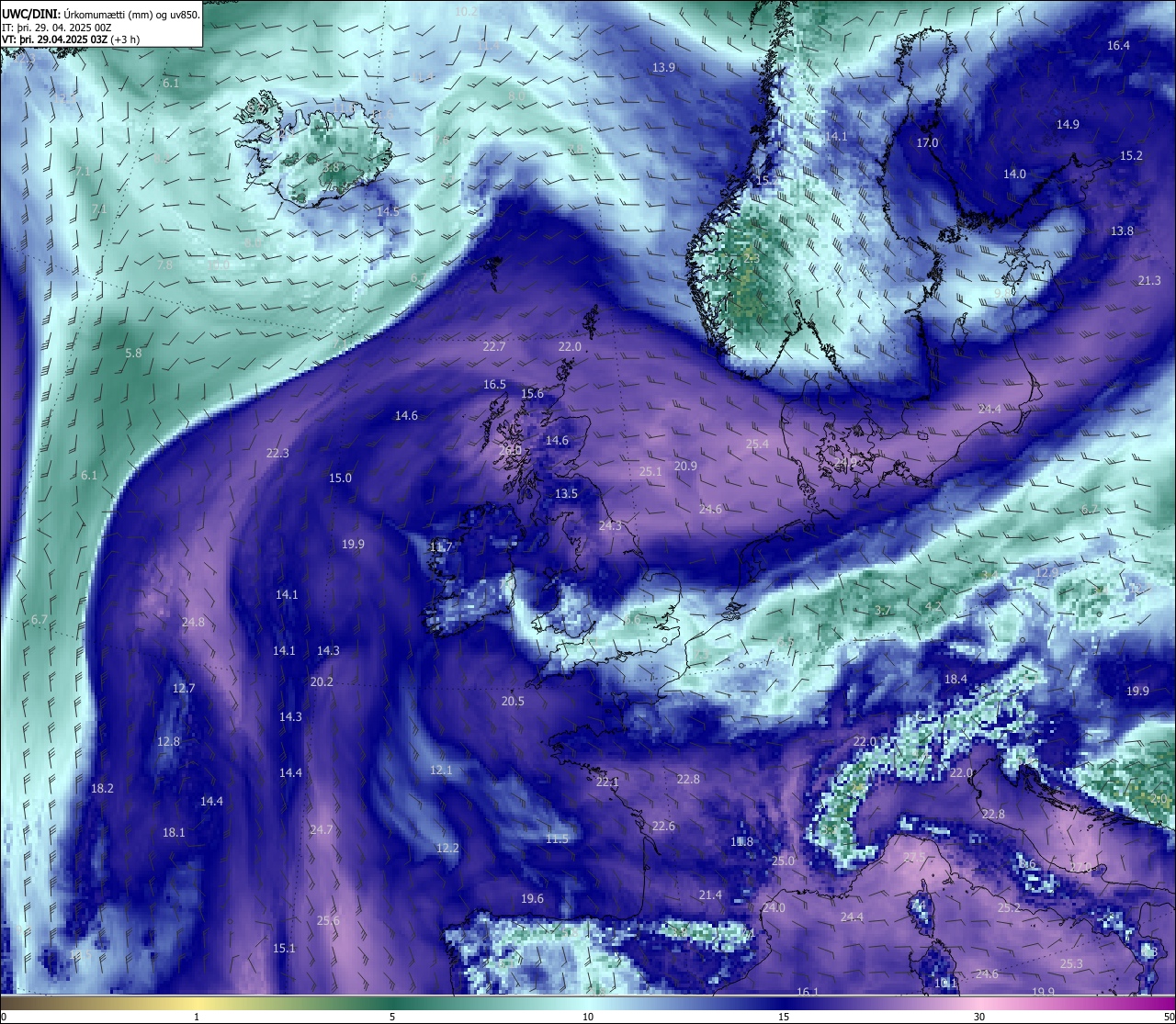Select the 18.2 value label
The height and width of the screenshot is (1024, 1176).
tap(102, 788)
